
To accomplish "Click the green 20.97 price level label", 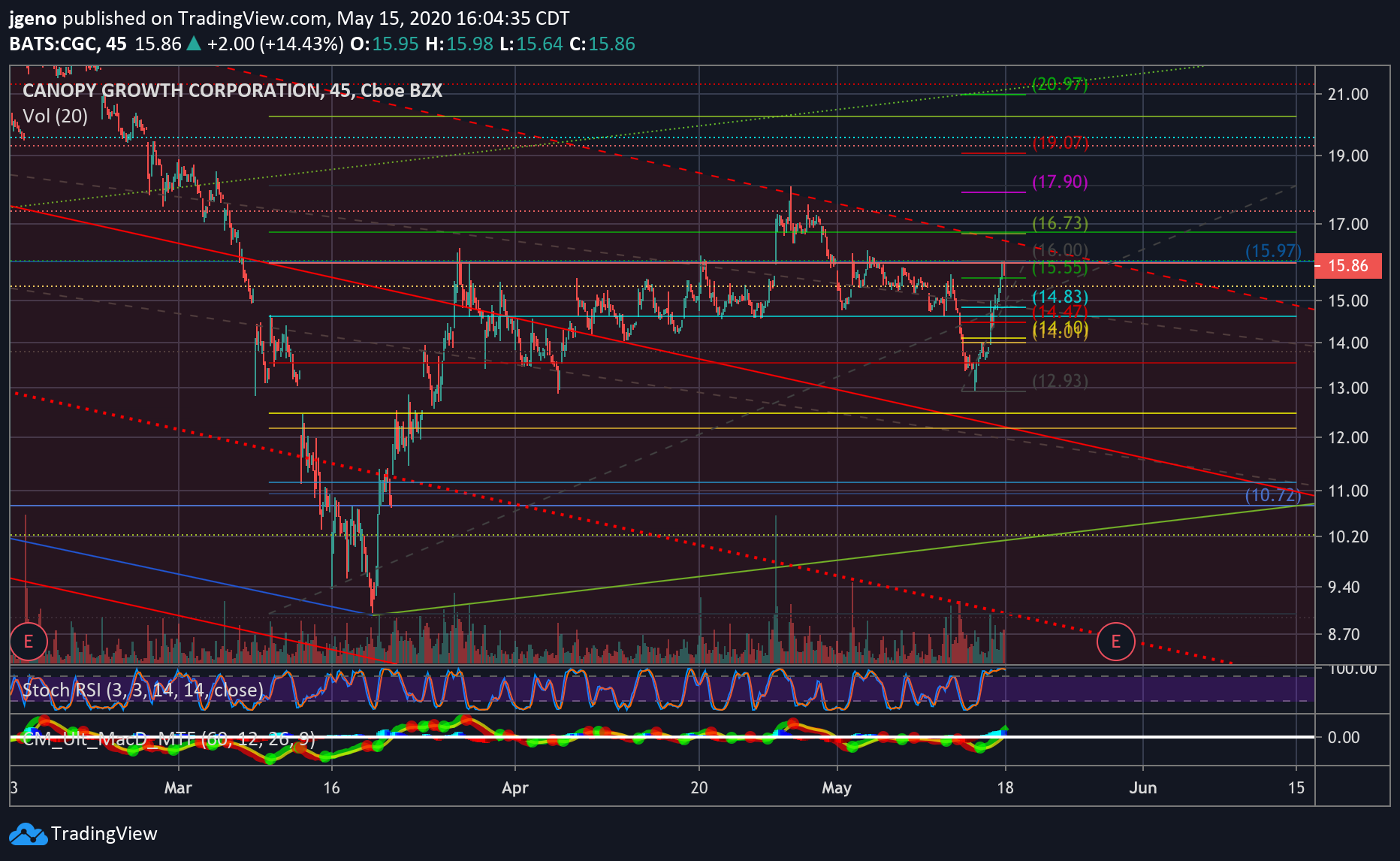I will 1060,84.
